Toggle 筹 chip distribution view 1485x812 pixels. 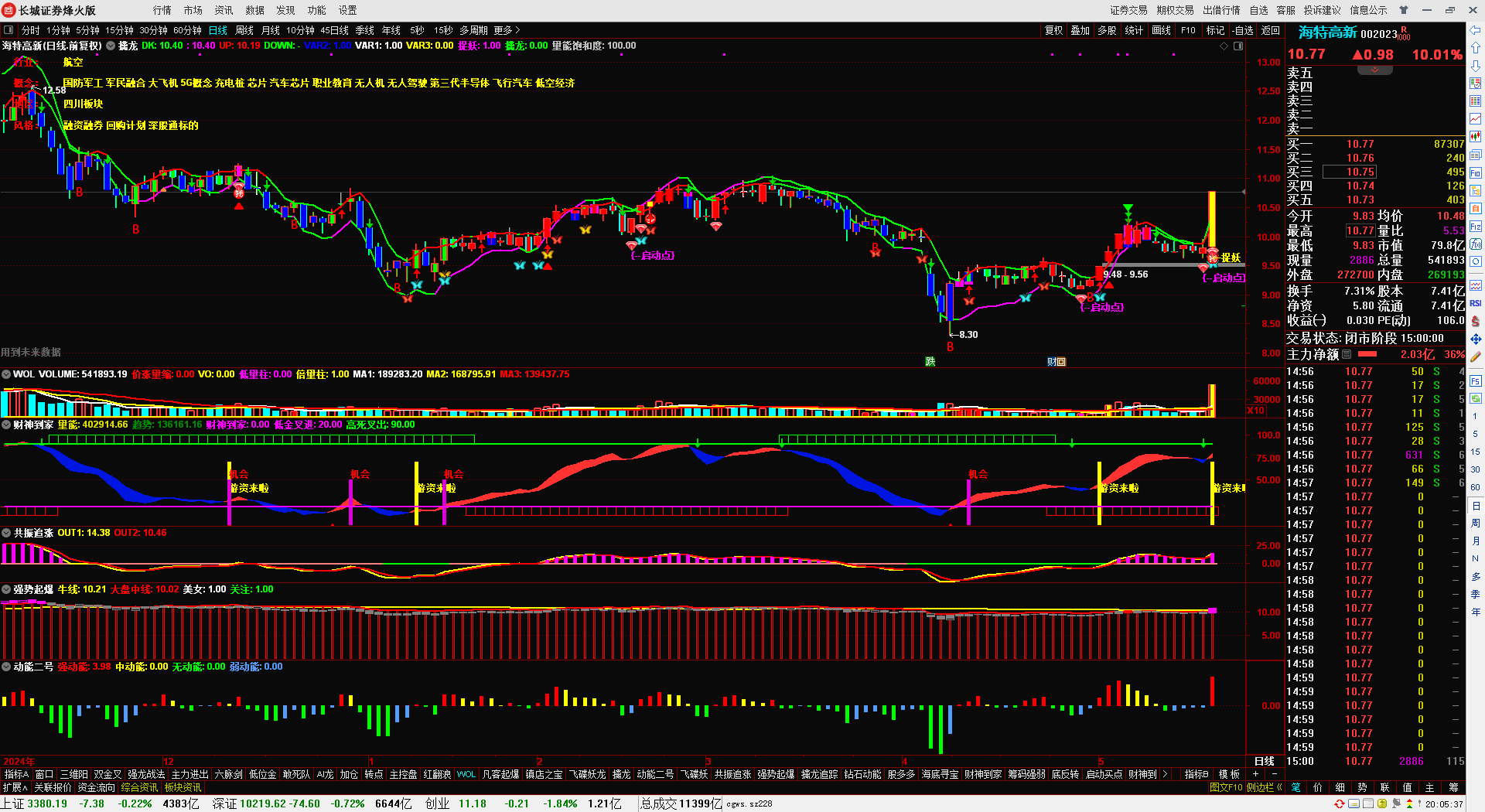point(1453,787)
